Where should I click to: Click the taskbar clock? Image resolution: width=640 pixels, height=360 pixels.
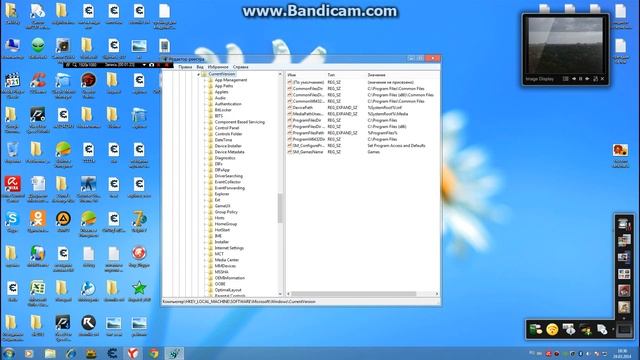click(x=622, y=353)
